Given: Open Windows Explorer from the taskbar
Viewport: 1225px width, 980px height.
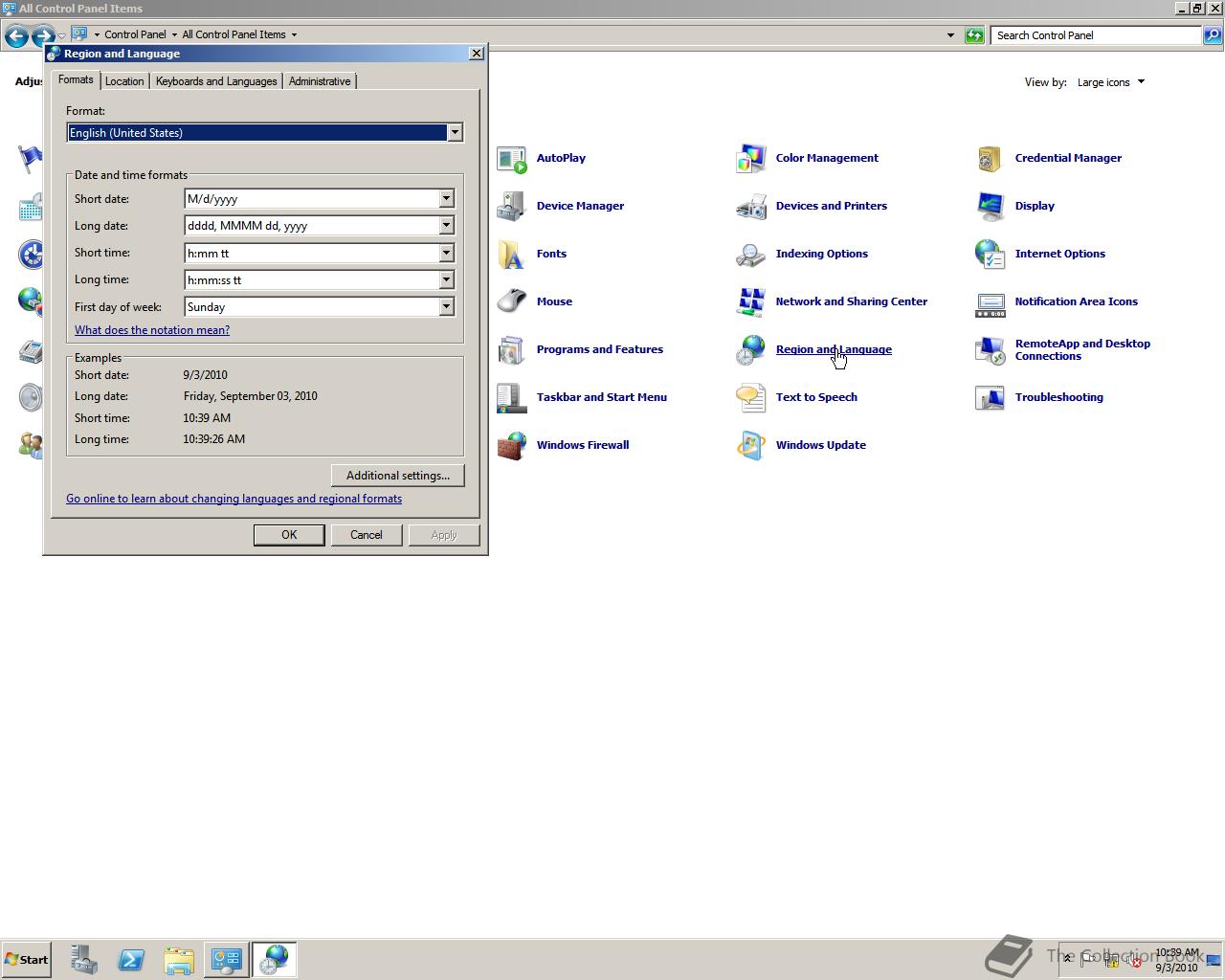Looking at the screenshot, I should tap(179, 960).
